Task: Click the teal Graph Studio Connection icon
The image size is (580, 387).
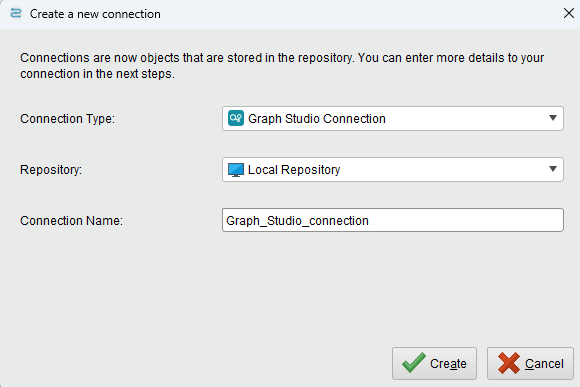Action: click(236, 118)
